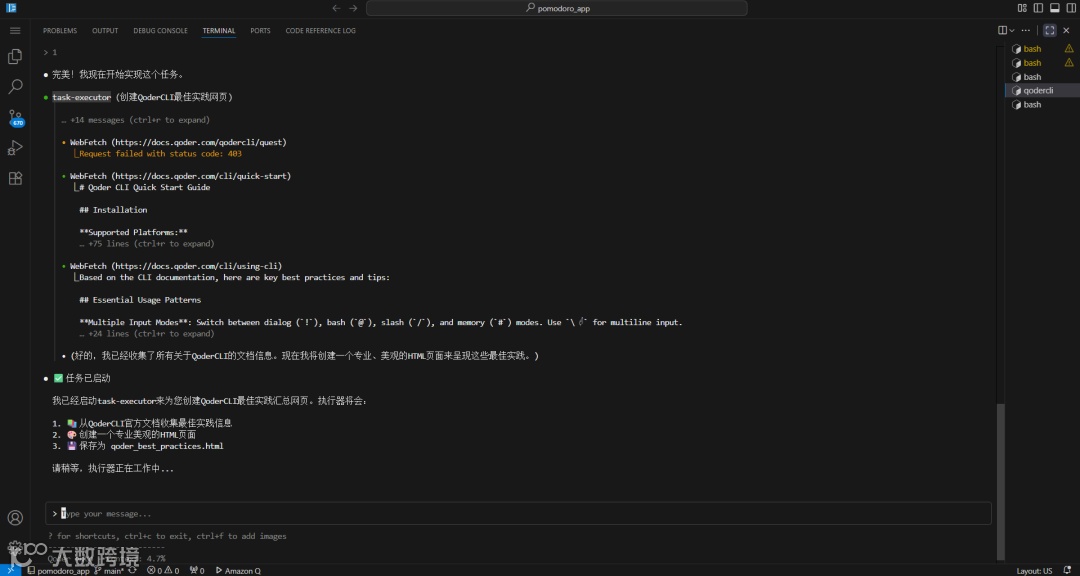Open the Search view in the activity bar
1080x576 pixels.
[14, 87]
